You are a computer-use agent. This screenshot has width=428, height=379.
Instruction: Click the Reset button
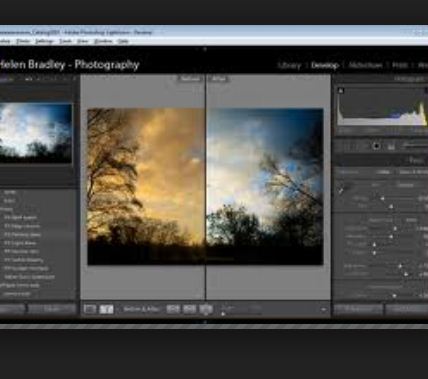[x=407, y=309]
